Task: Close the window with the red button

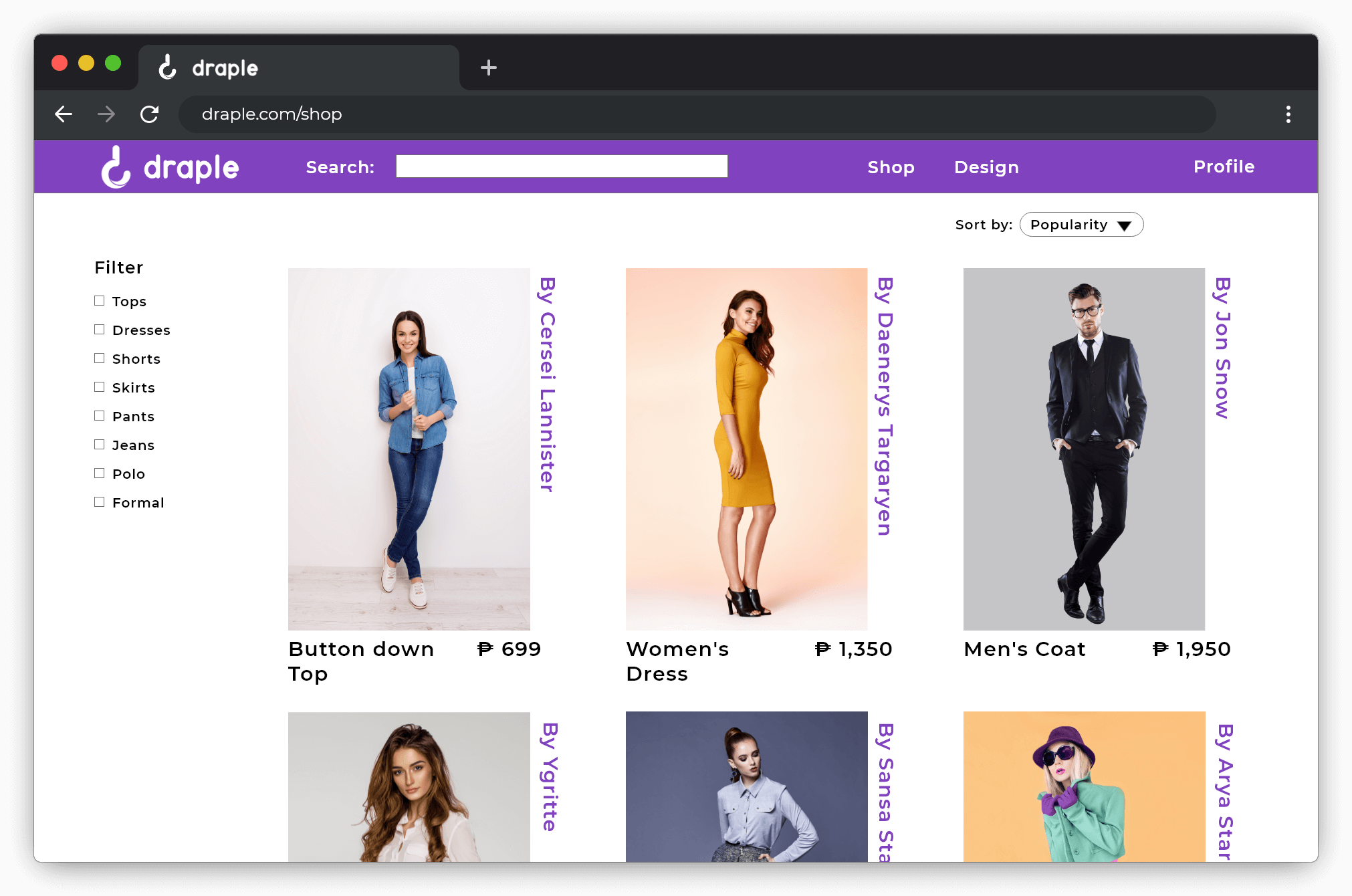Action: (60, 63)
